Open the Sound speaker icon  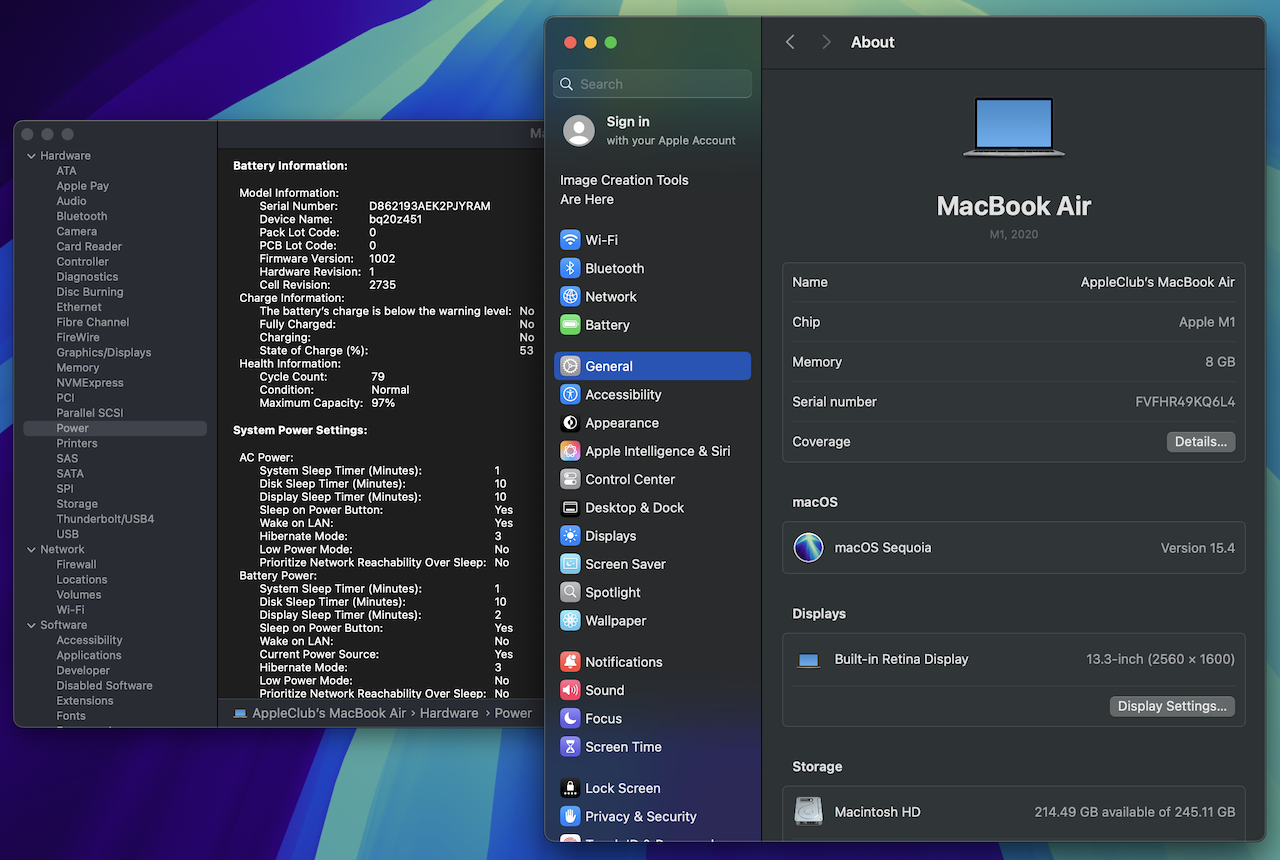click(x=570, y=690)
